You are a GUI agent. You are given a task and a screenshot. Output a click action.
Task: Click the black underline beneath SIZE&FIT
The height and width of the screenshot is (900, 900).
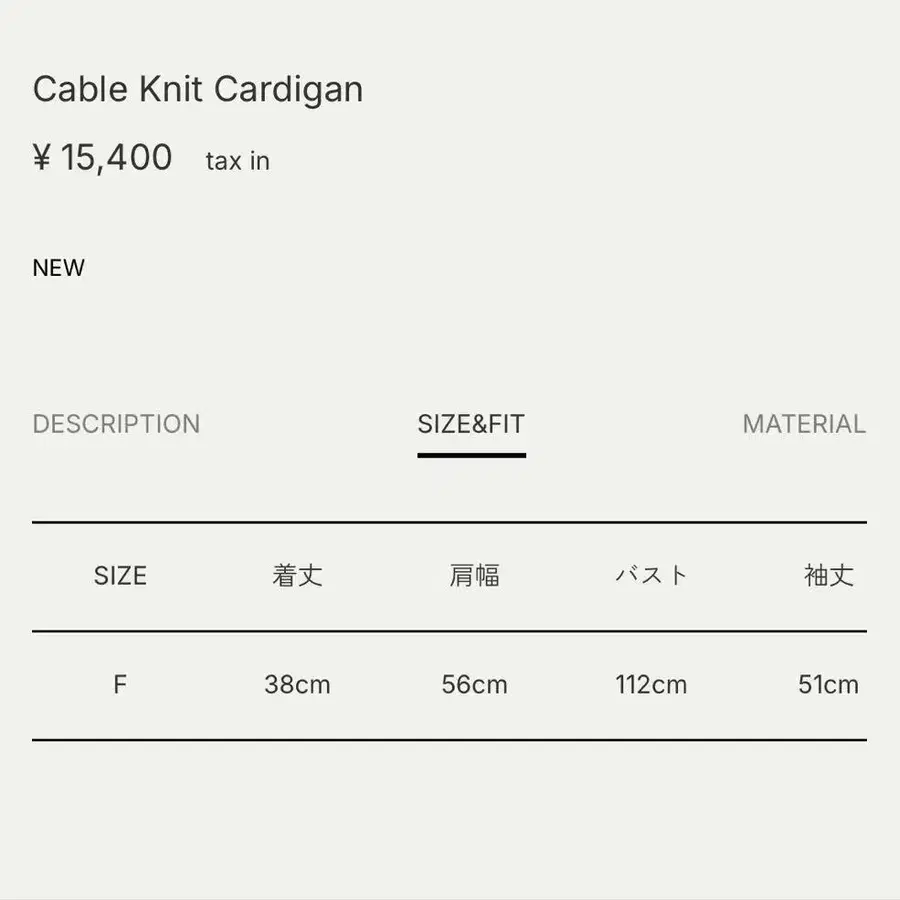tap(471, 455)
